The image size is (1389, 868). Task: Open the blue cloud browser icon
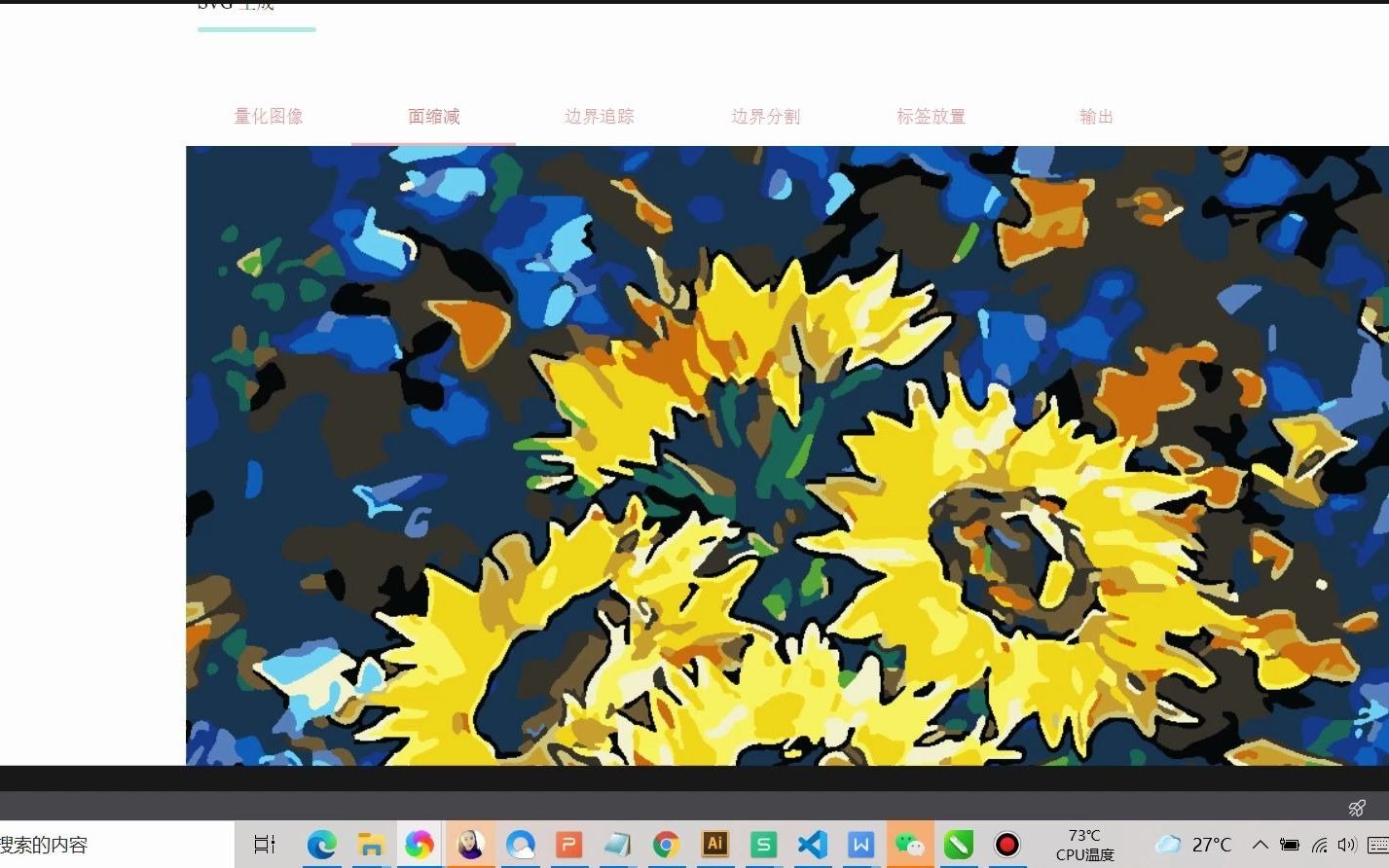pos(520,844)
